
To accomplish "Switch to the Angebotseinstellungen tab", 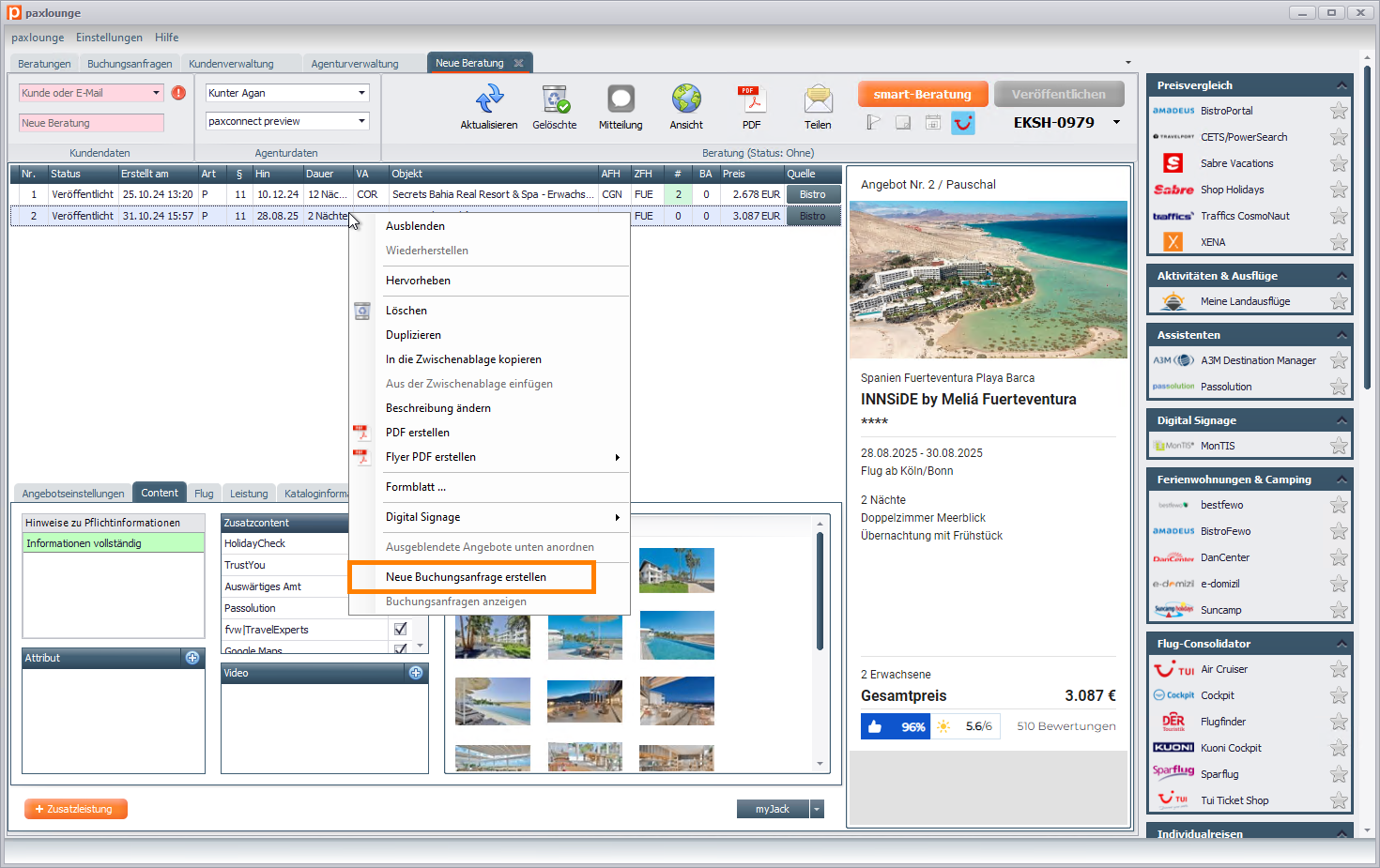I will pyautogui.click(x=73, y=494).
